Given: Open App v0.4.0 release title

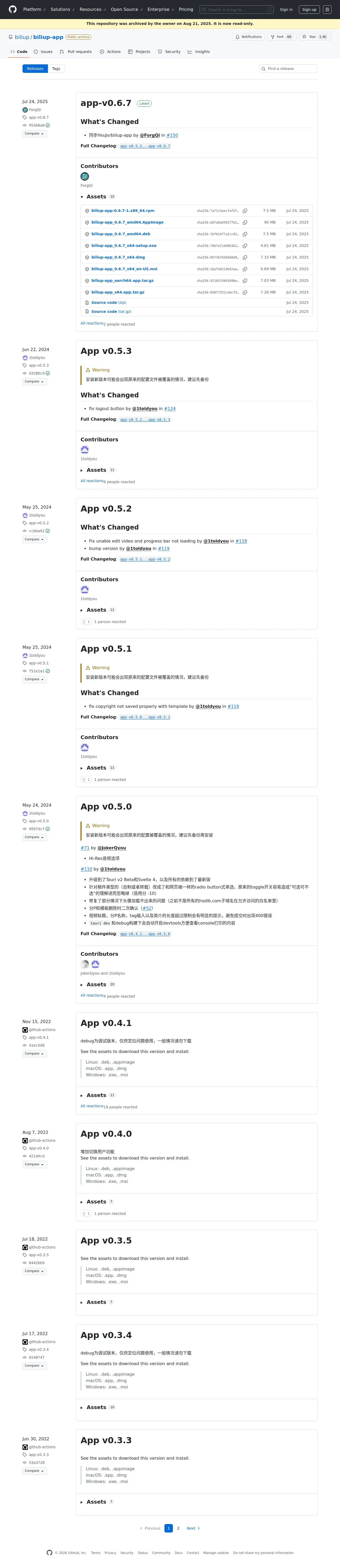Looking at the screenshot, I should coord(106,1134).
